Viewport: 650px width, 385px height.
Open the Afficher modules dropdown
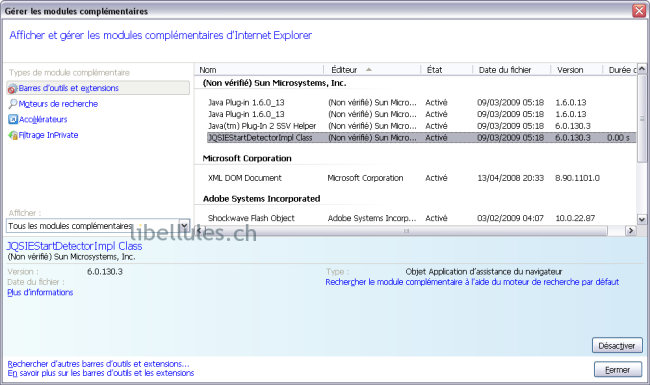(184, 226)
